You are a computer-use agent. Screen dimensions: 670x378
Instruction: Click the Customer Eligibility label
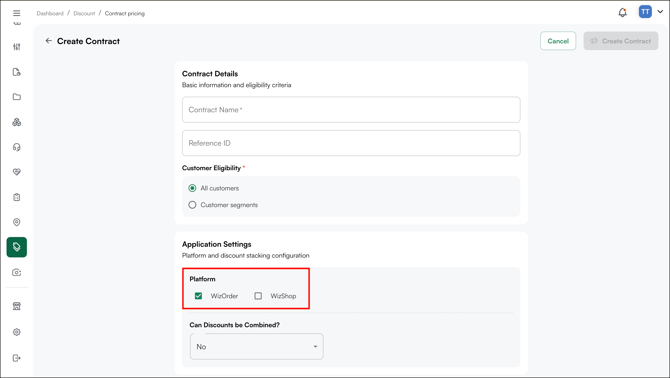click(x=212, y=168)
